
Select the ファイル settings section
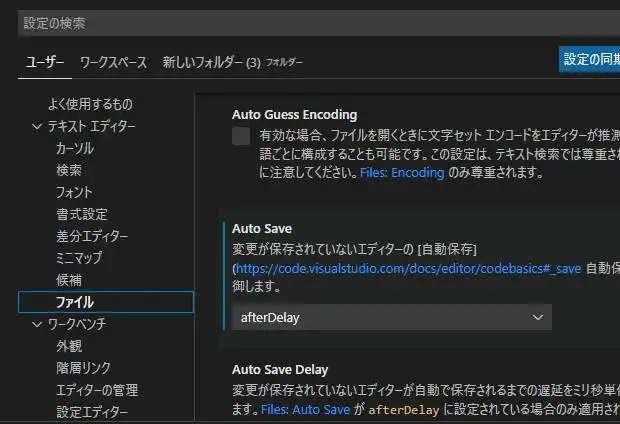106,302
